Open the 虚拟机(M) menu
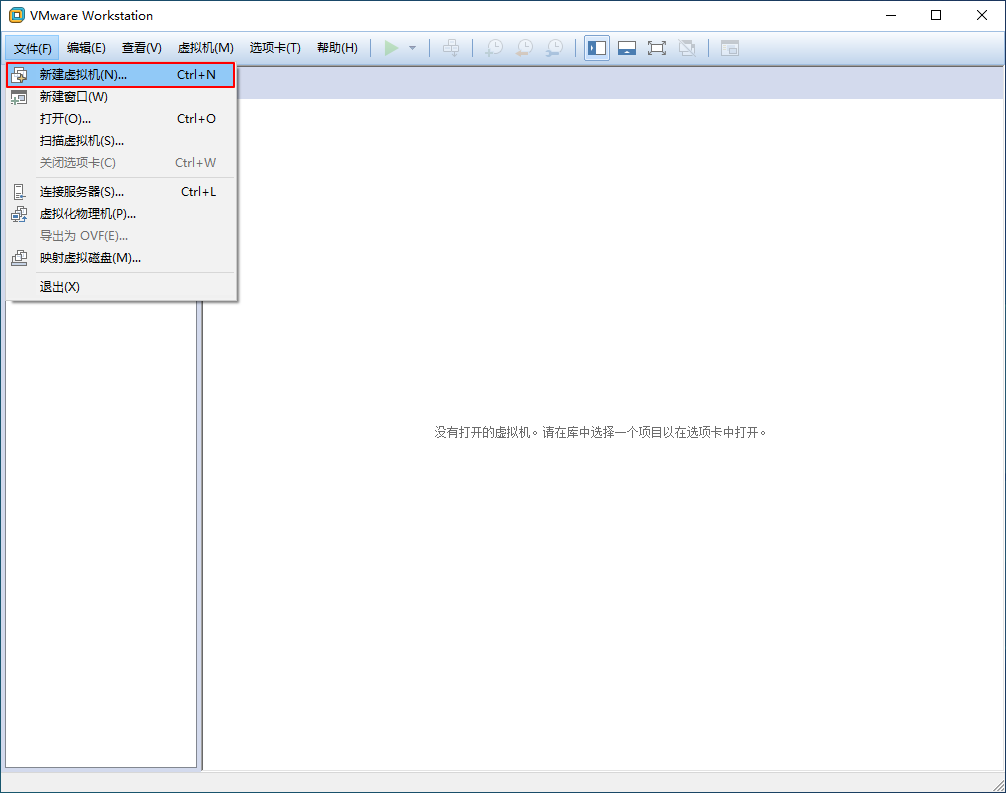1006x793 pixels. (205, 47)
